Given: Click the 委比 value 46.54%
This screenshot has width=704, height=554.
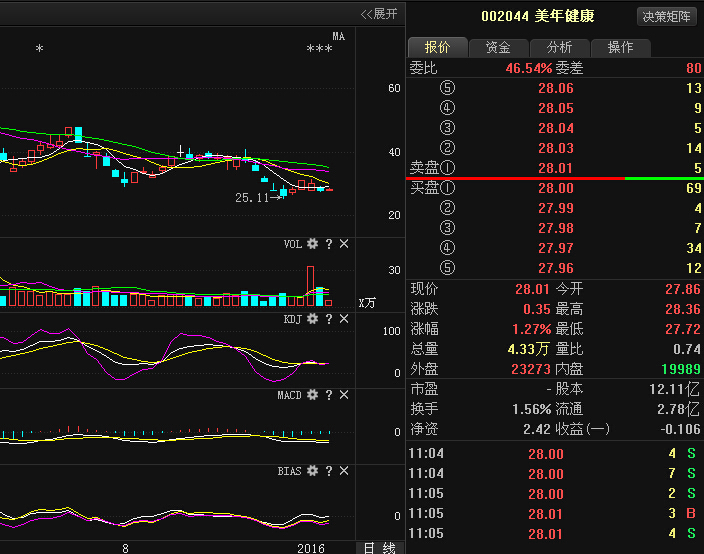Looking at the screenshot, I should [x=529, y=68].
